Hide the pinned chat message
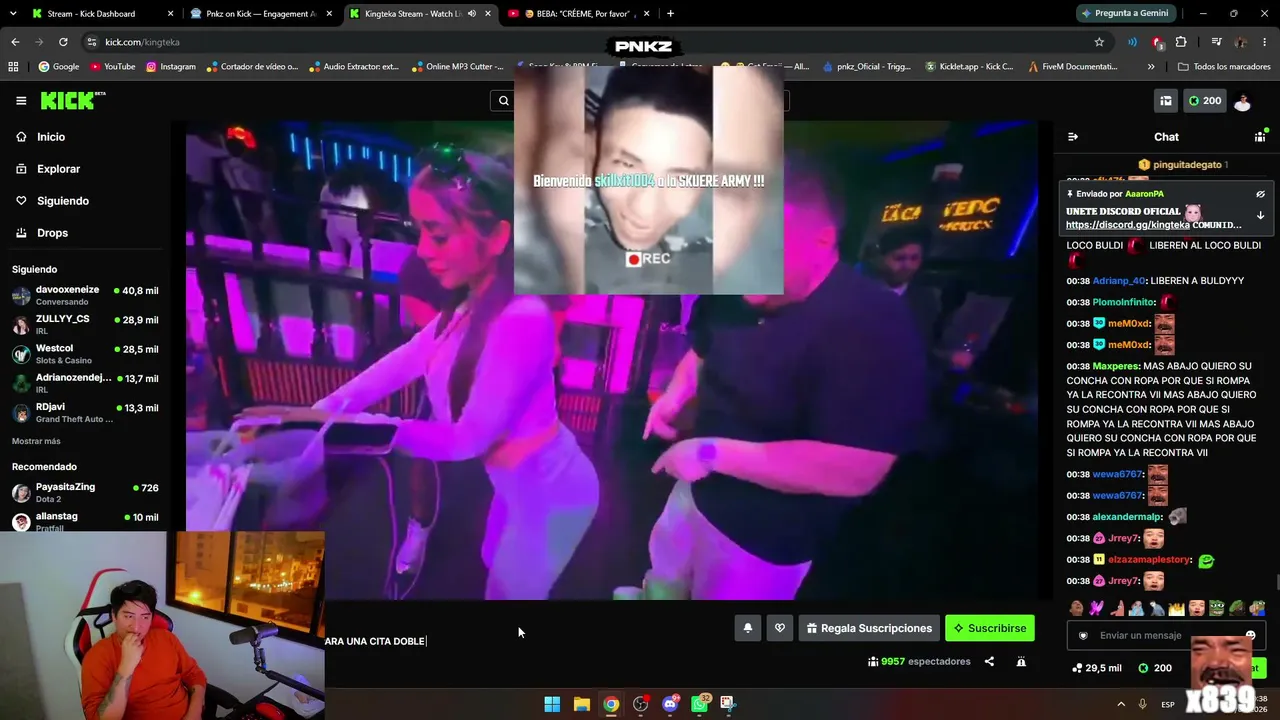This screenshot has width=1280, height=720. 1260,194
